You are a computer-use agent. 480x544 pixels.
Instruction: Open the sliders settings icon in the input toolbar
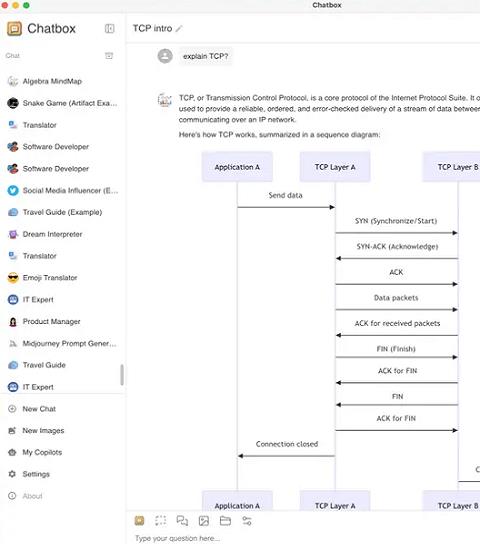pos(247,520)
